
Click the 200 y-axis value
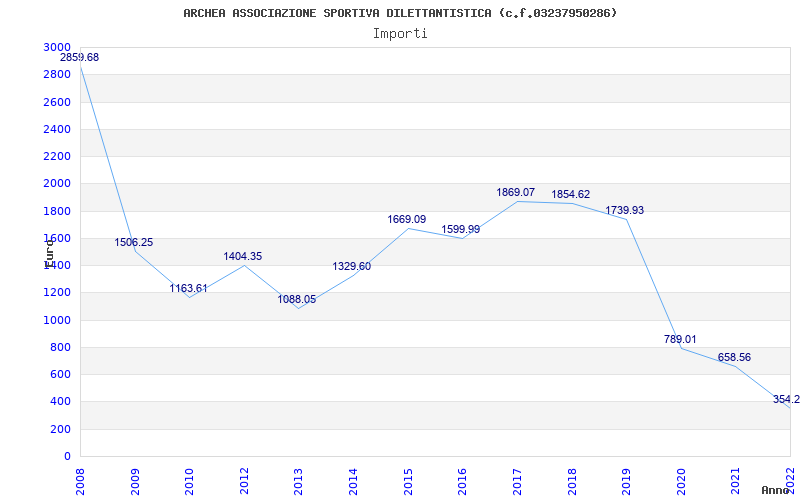pos(61,430)
